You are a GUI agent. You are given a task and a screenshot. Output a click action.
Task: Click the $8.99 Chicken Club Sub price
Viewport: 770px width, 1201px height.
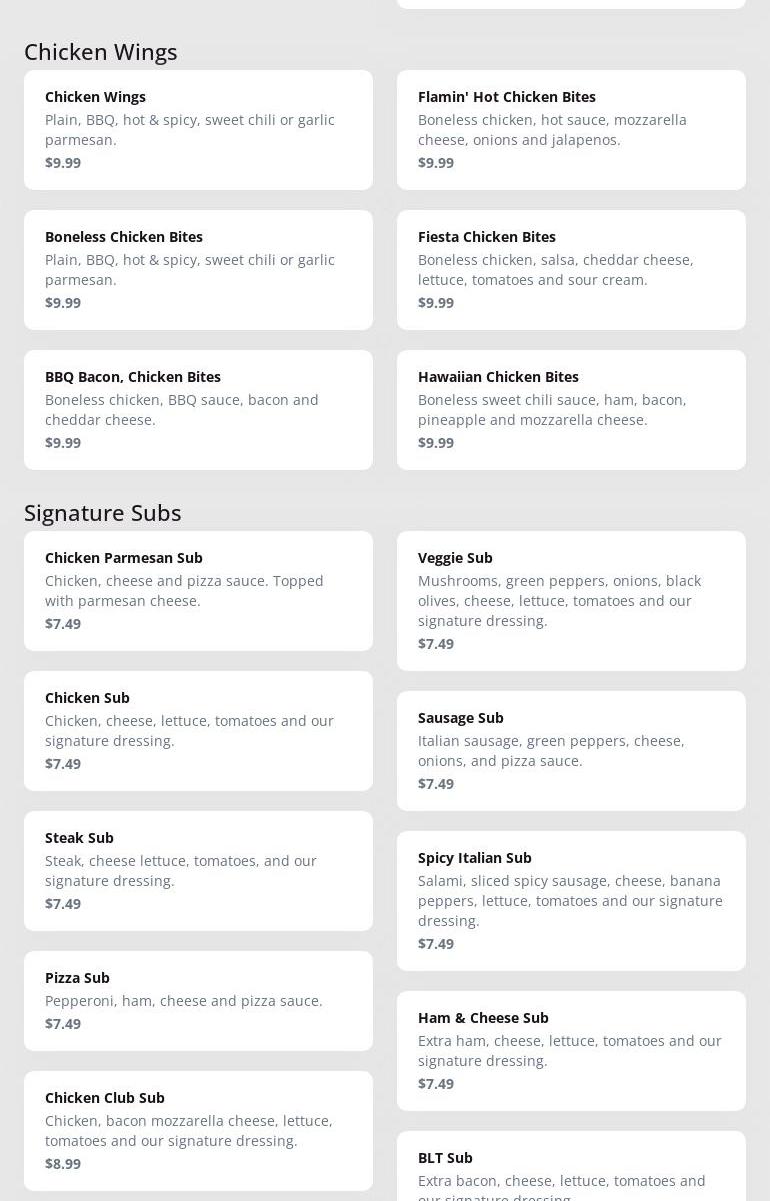point(63,1163)
